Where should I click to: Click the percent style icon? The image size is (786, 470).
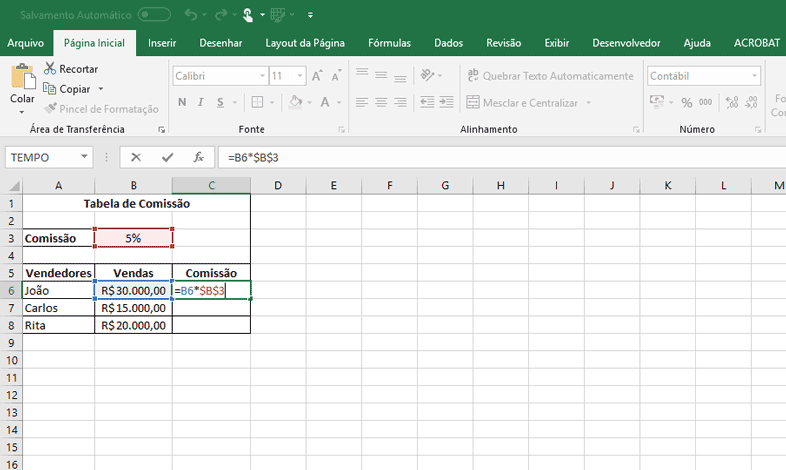pos(687,103)
